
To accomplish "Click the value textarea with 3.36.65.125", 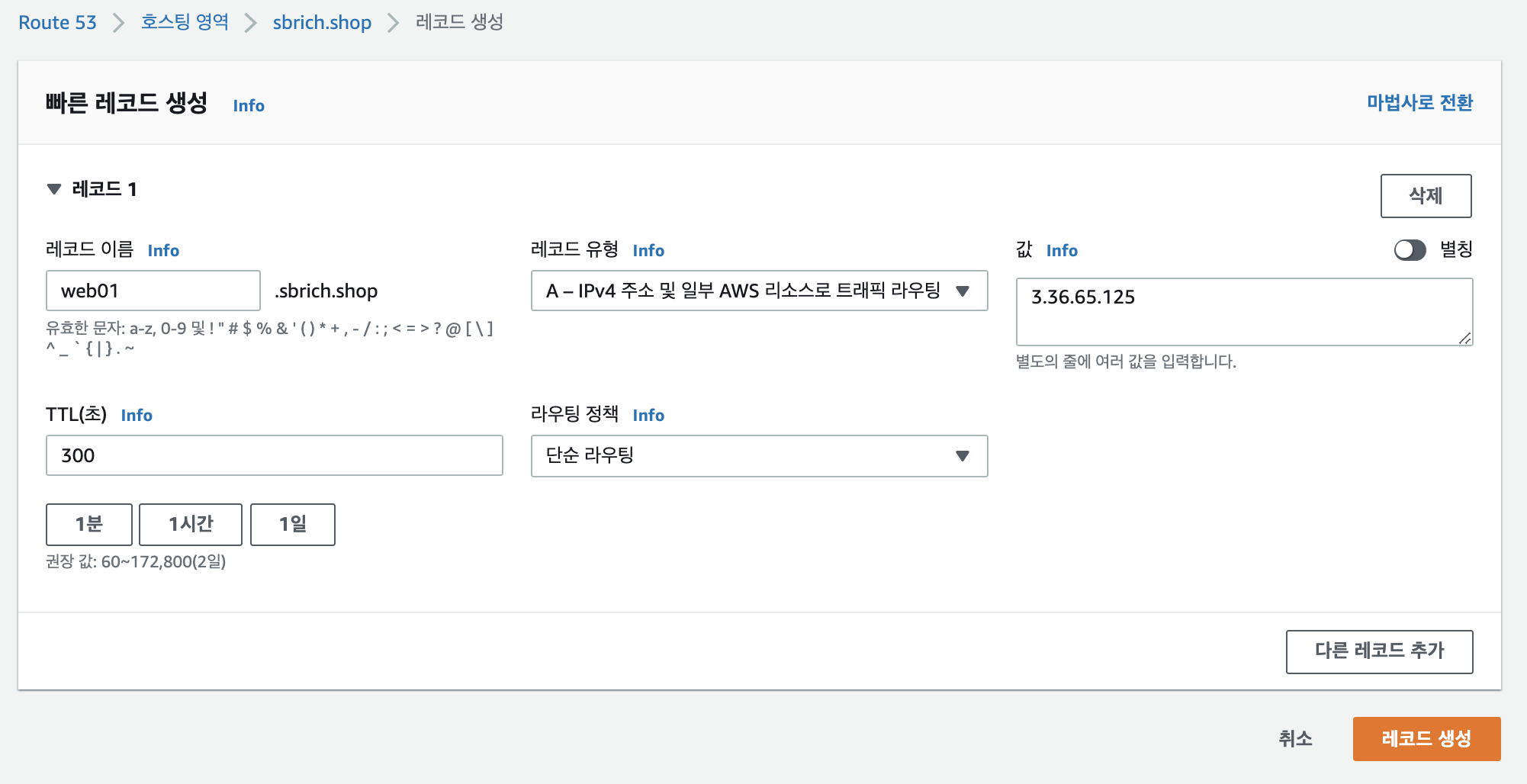I will click(1244, 312).
